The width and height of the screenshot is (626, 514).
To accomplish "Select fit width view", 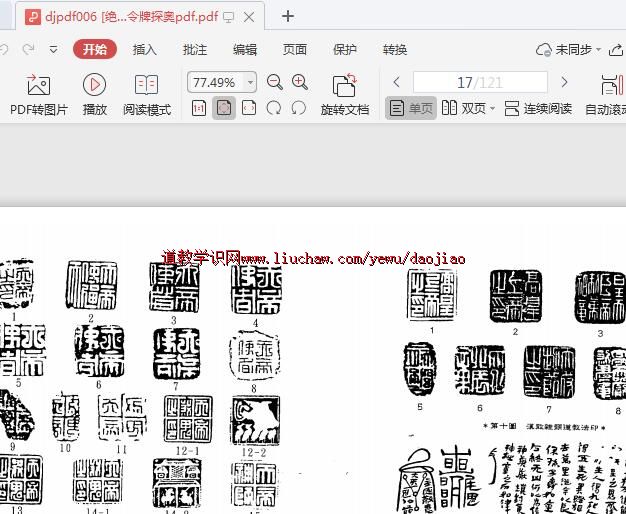I will click(249, 108).
